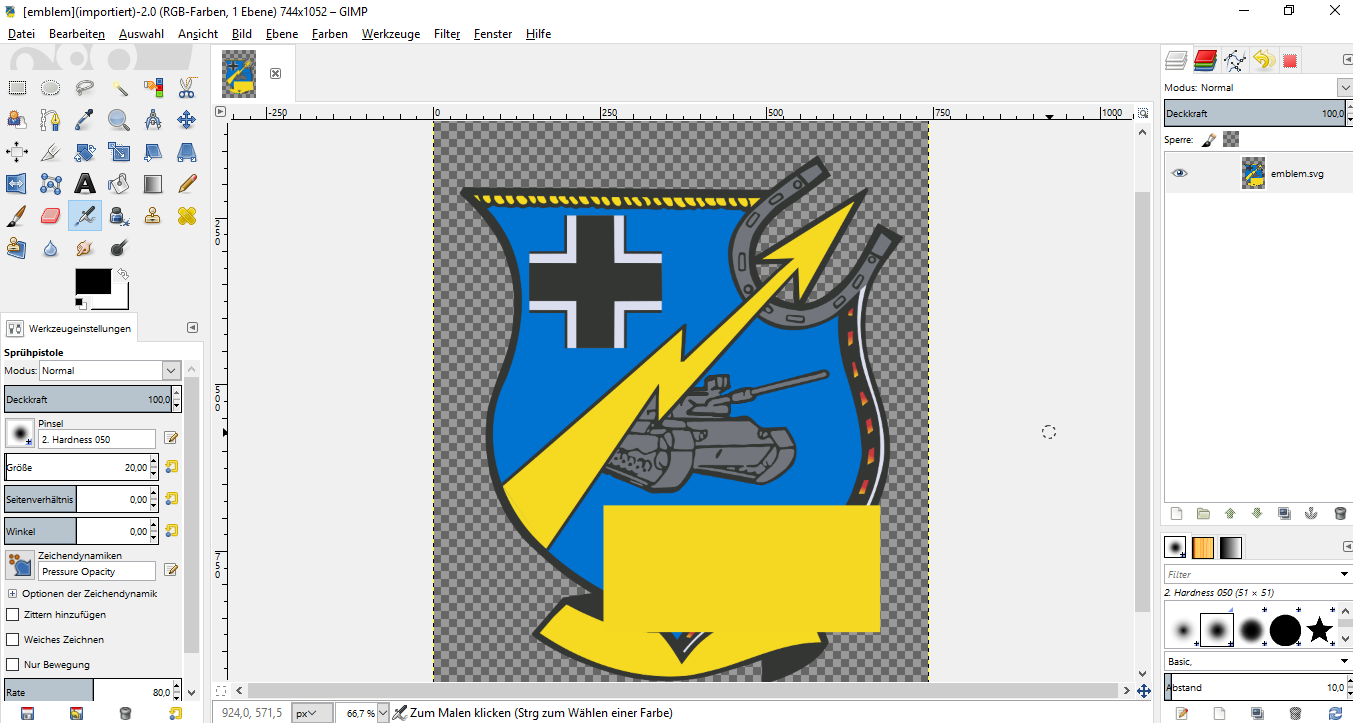Pick the Fuzzy Select magic wand tool
The width and height of the screenshot is (1353, 723).
point(119,88)
